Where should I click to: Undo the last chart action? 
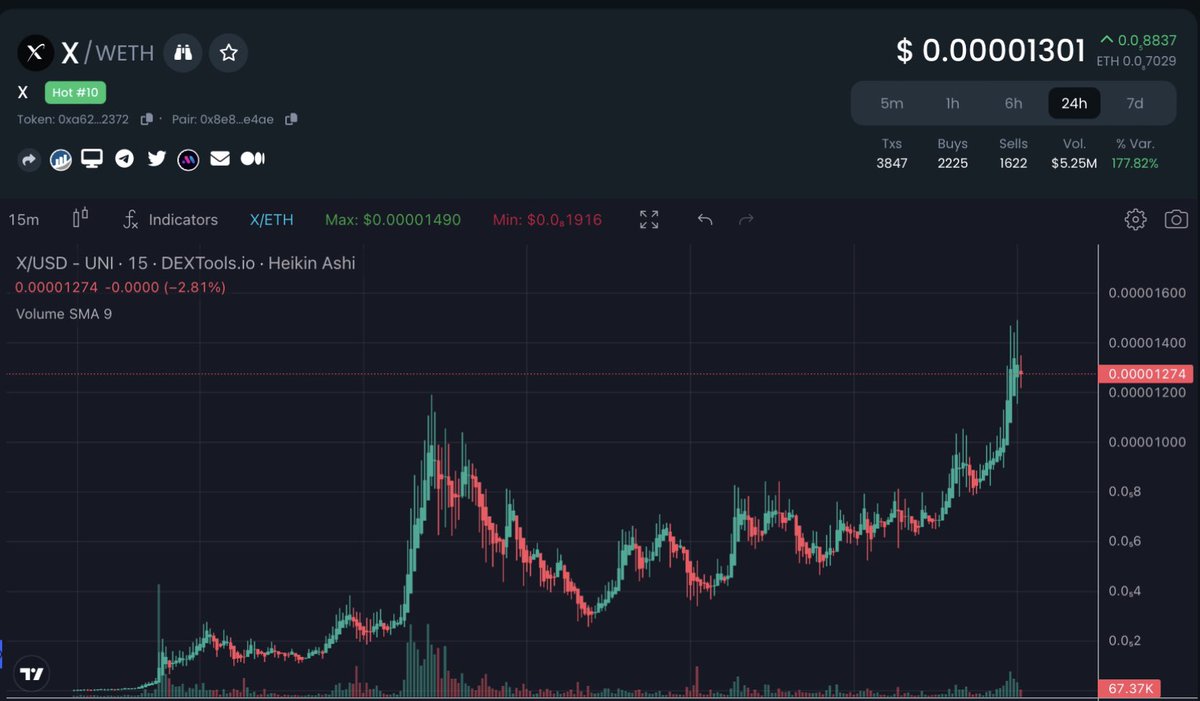point(705,219)
